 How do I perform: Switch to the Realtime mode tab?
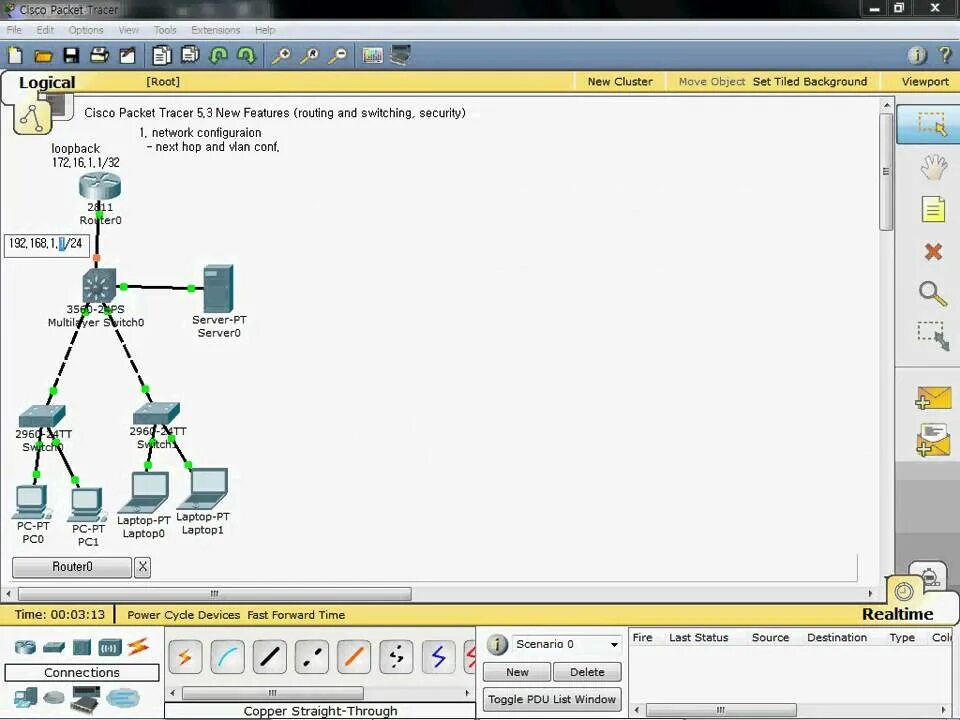(897, 613)
